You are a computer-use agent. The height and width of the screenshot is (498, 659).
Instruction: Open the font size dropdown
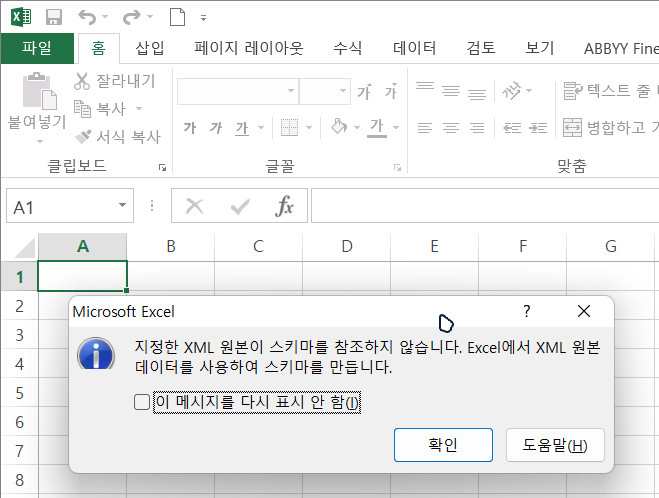point(343,91)
